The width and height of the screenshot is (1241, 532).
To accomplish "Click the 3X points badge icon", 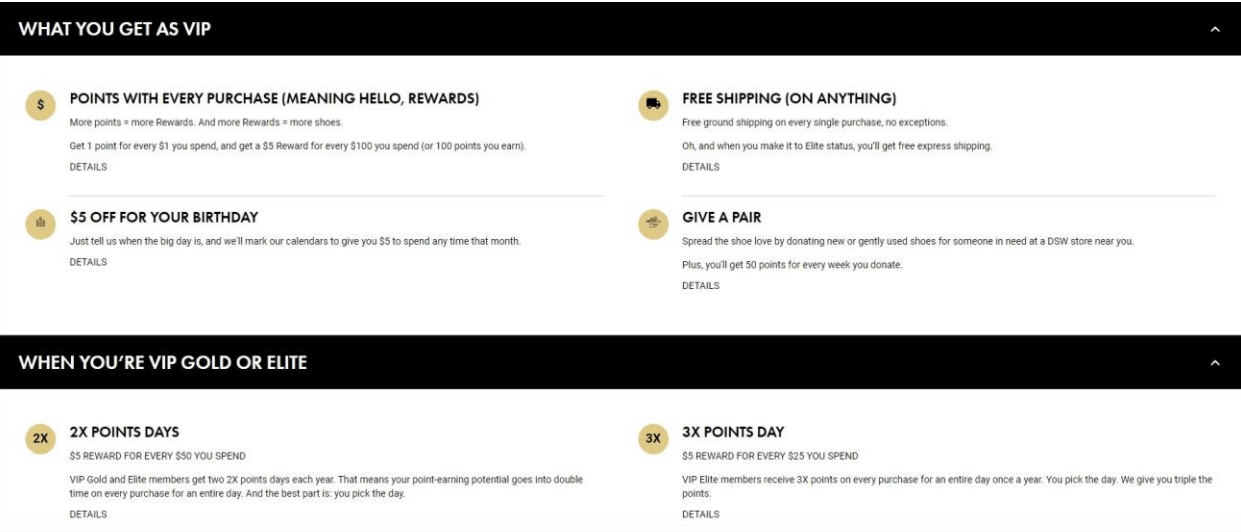I will click(653, 438).
